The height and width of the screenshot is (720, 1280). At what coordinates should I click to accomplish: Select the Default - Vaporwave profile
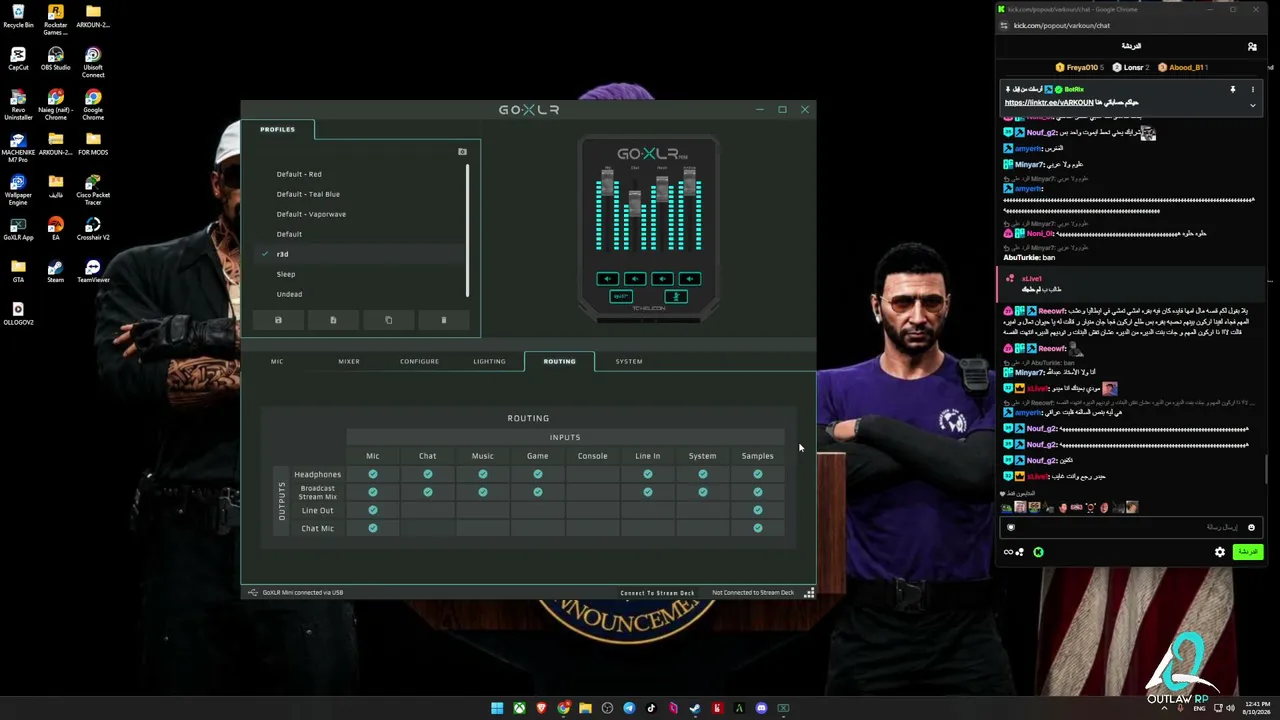point(311,214)
